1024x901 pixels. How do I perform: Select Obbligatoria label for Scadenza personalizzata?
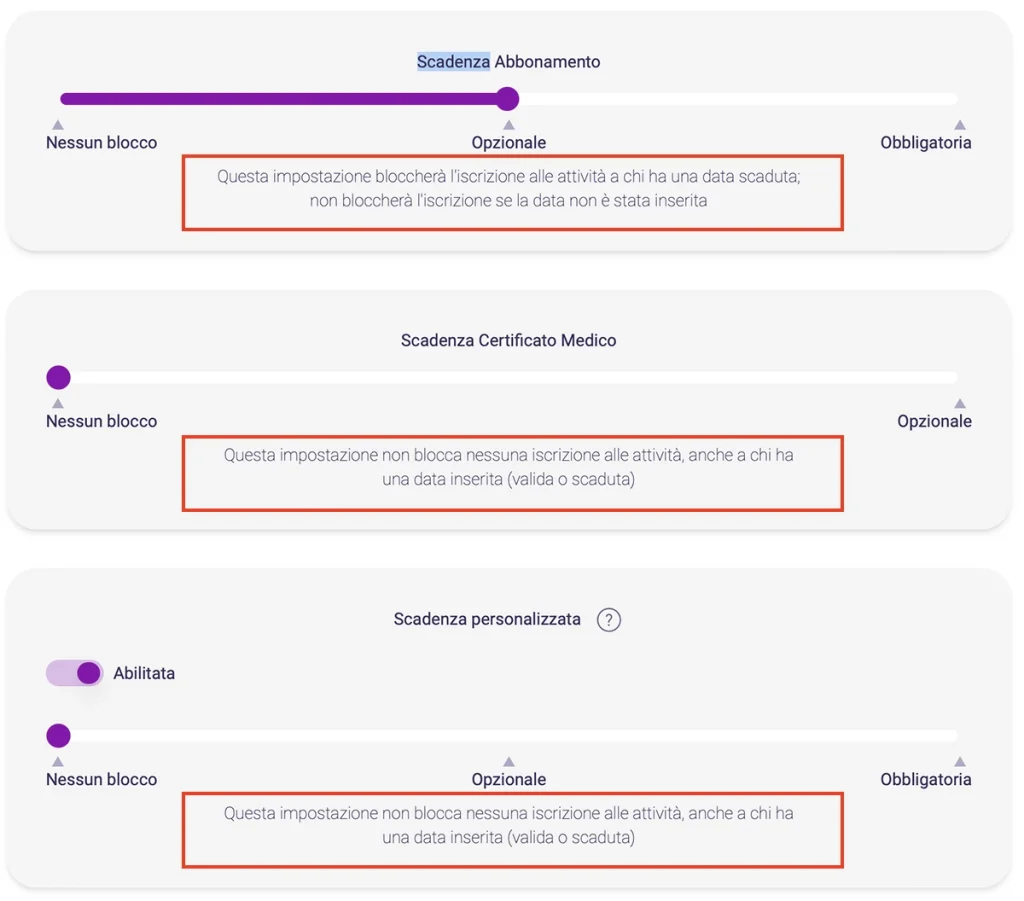tap(925, 780)
